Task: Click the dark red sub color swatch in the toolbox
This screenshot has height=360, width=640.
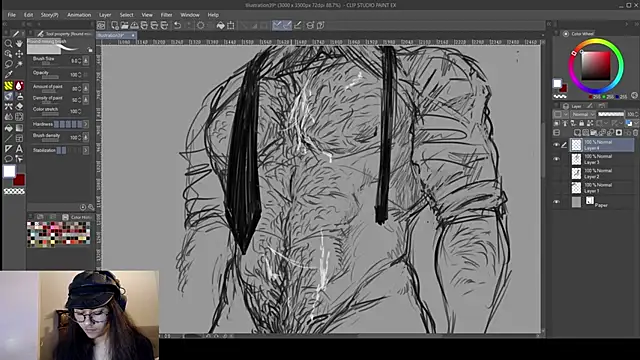Action: pos(19,180)
